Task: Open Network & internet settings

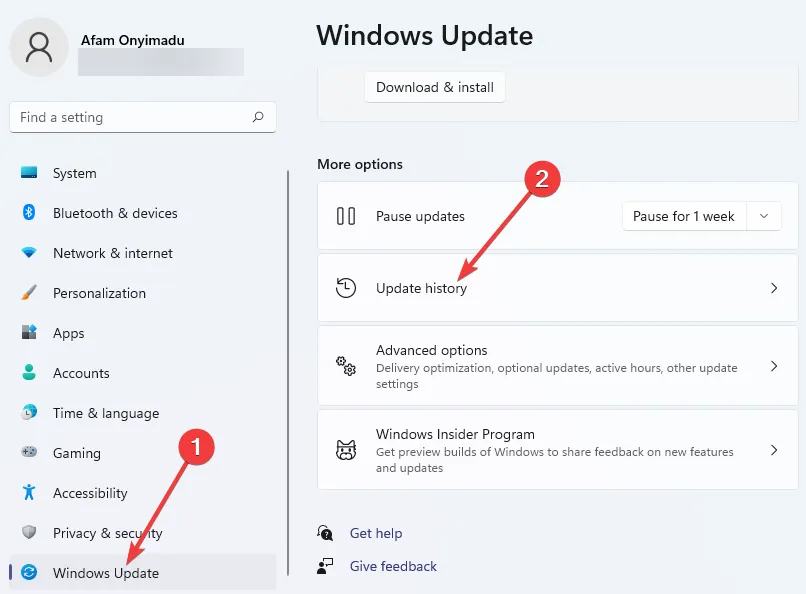Action: point(143,253)
